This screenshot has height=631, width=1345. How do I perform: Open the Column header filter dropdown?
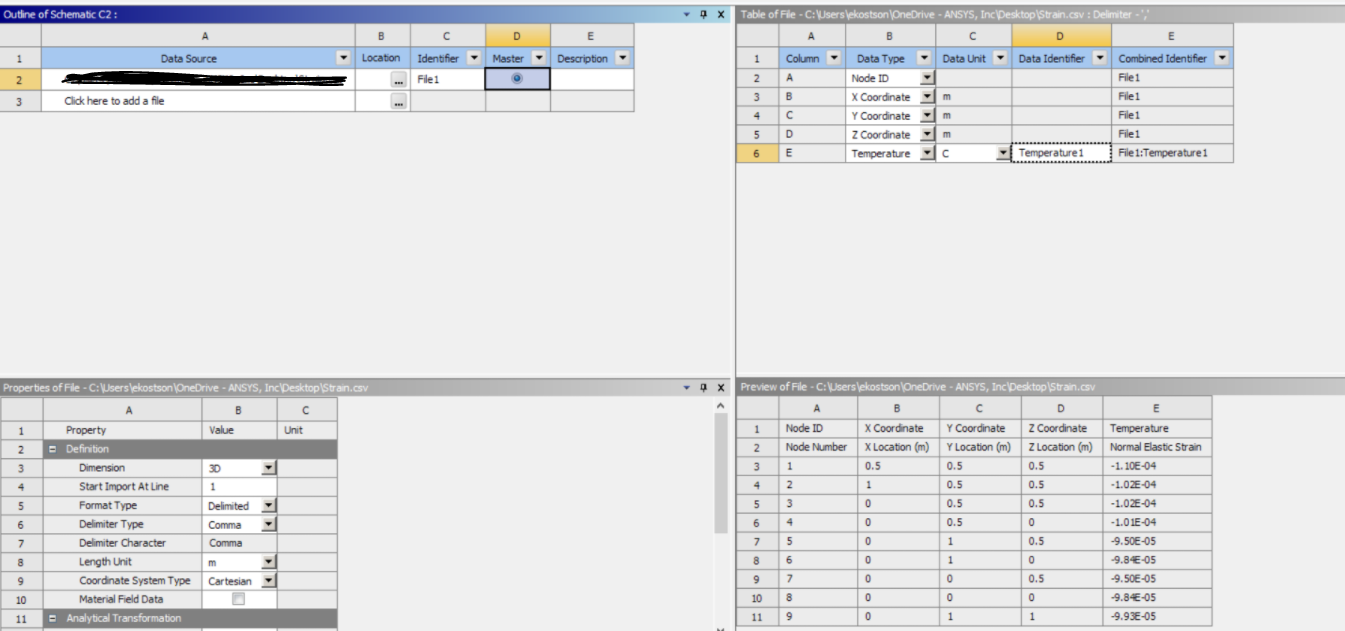[x=833, y=58]
